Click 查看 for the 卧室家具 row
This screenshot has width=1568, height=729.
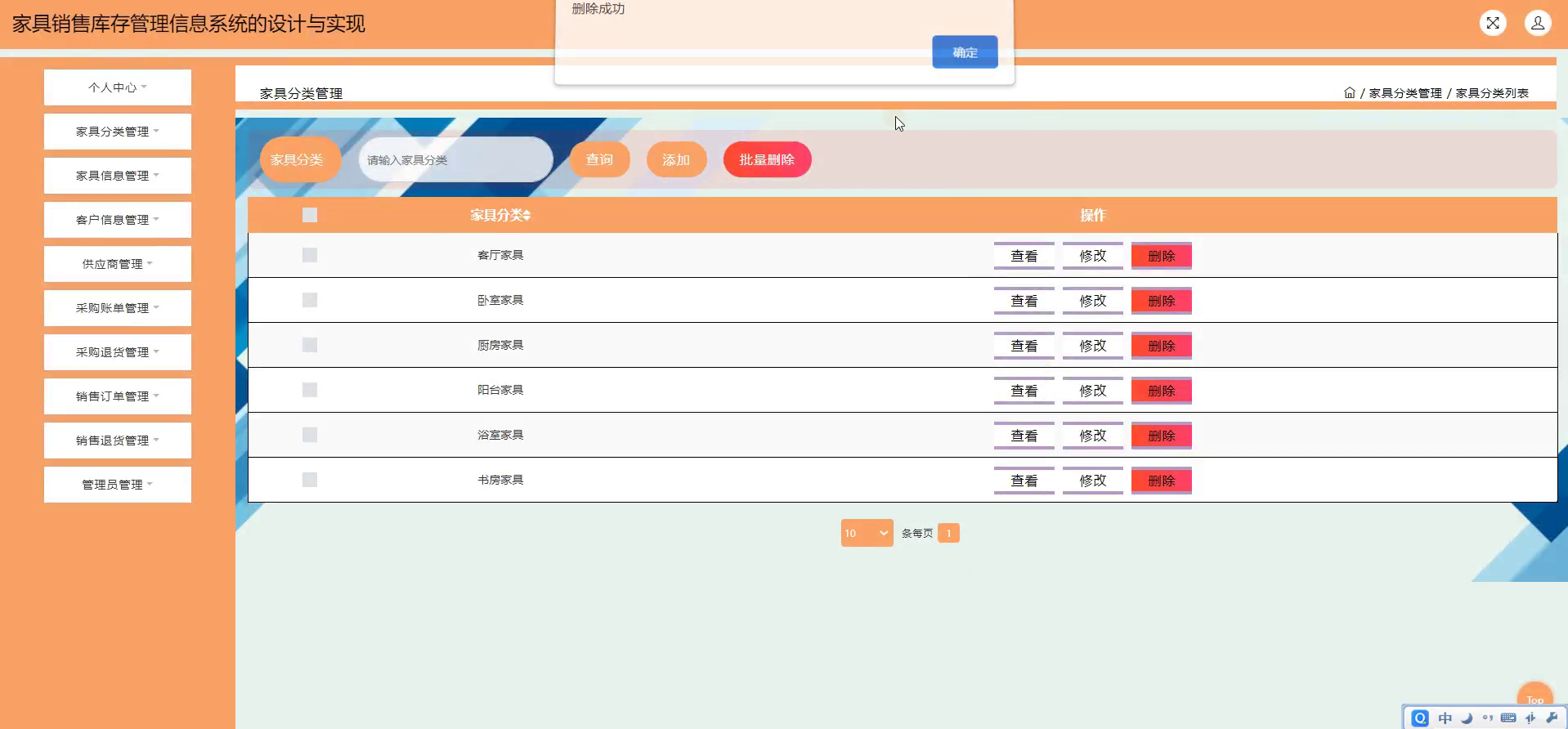[1024, 301]
